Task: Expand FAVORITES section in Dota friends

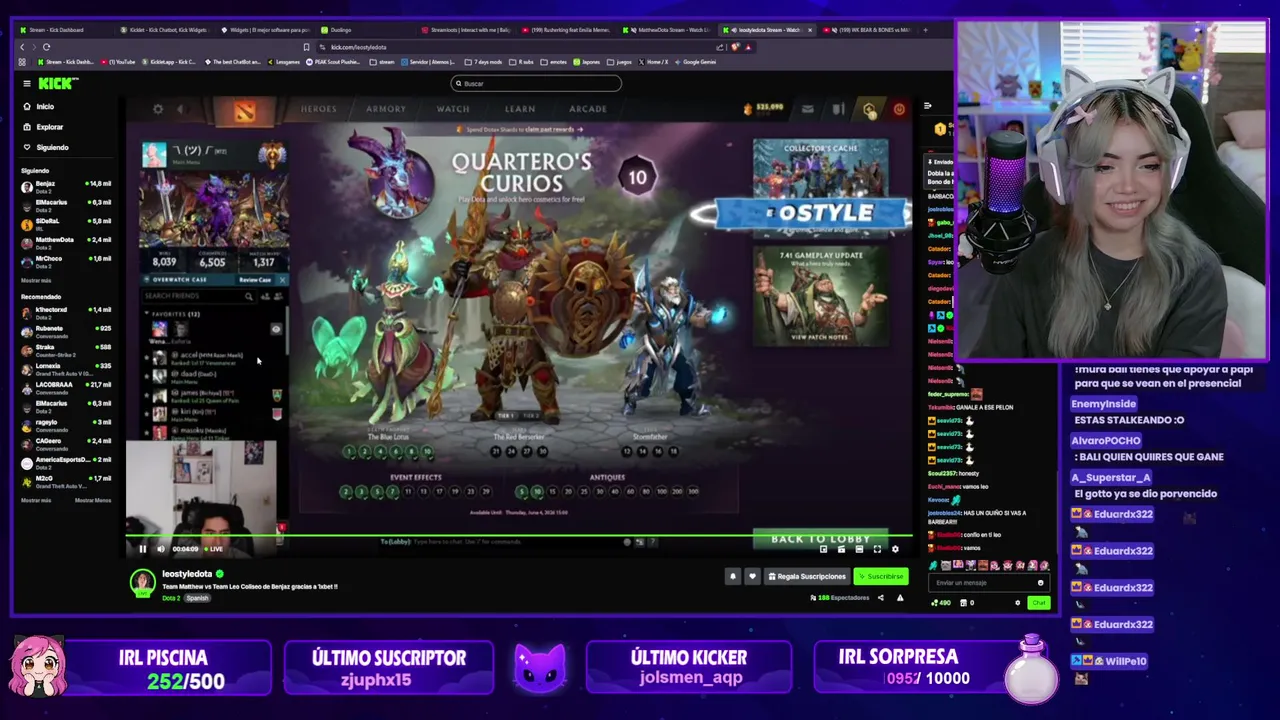Action: [x=172, y=314]
